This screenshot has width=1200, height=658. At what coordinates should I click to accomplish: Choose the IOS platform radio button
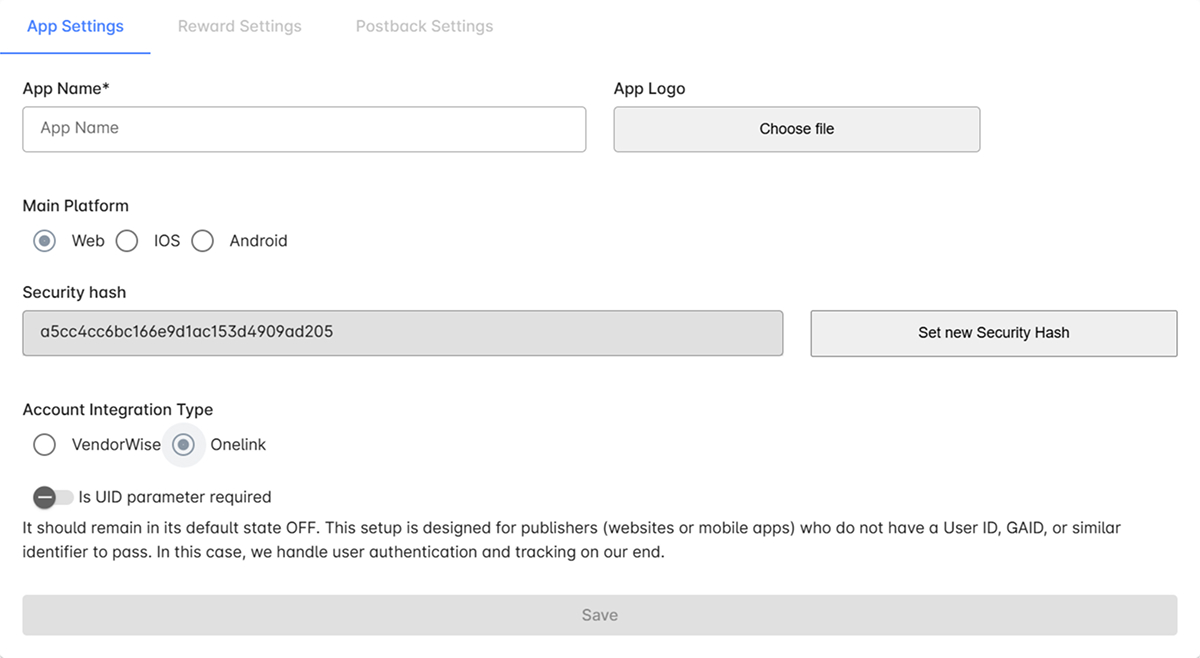coord(127,241)
